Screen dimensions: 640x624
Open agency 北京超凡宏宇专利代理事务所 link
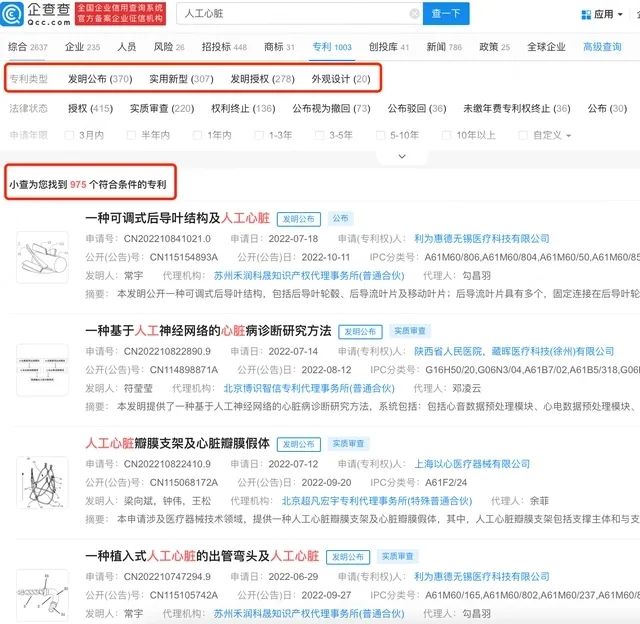pyautogui.click(x=377, y=501)
